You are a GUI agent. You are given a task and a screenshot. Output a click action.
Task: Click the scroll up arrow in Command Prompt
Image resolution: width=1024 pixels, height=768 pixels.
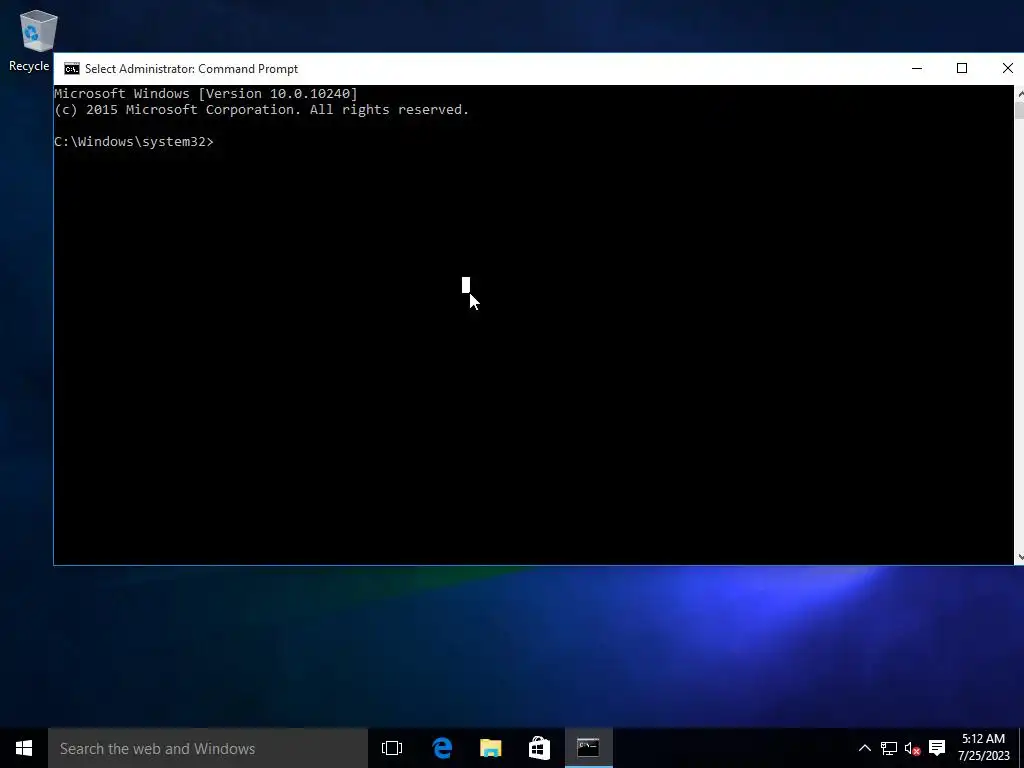1019,93
